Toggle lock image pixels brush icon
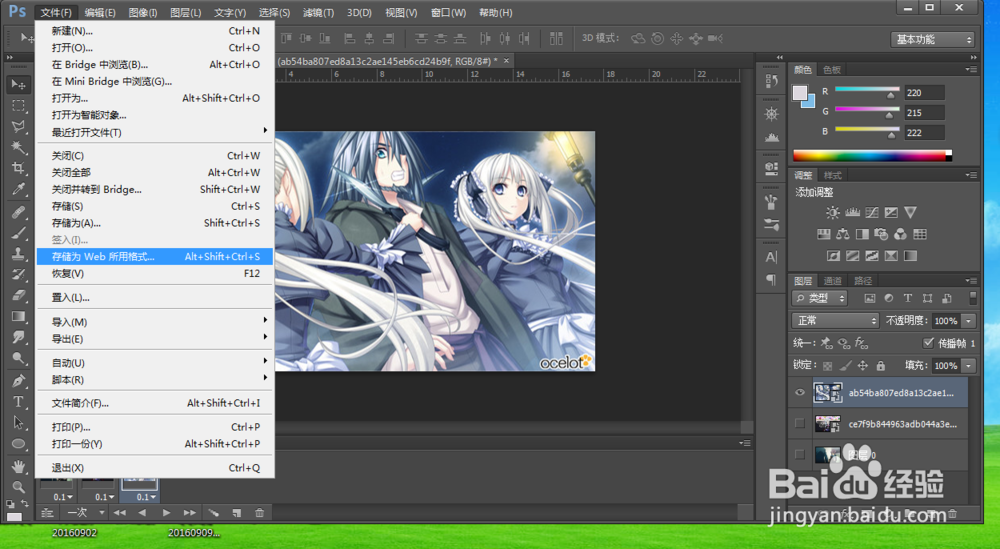 pos(845,365)
